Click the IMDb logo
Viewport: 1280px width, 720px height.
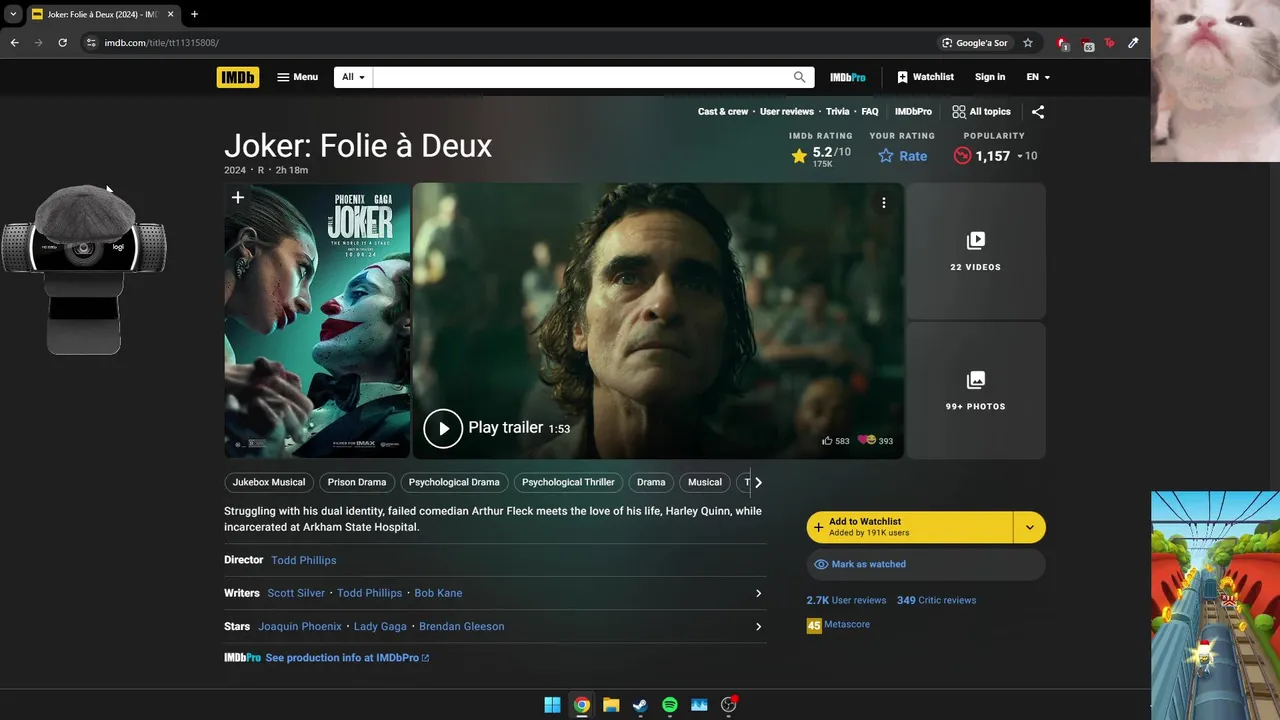tap(238, 77)
